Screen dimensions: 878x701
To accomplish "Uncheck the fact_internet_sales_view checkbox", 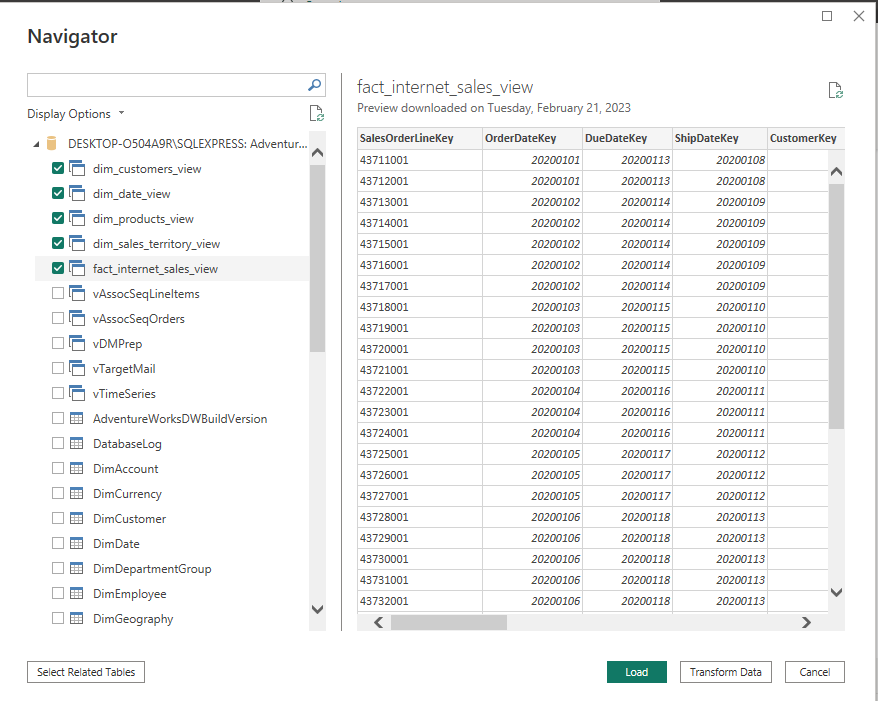I will [x=58, y=268].
